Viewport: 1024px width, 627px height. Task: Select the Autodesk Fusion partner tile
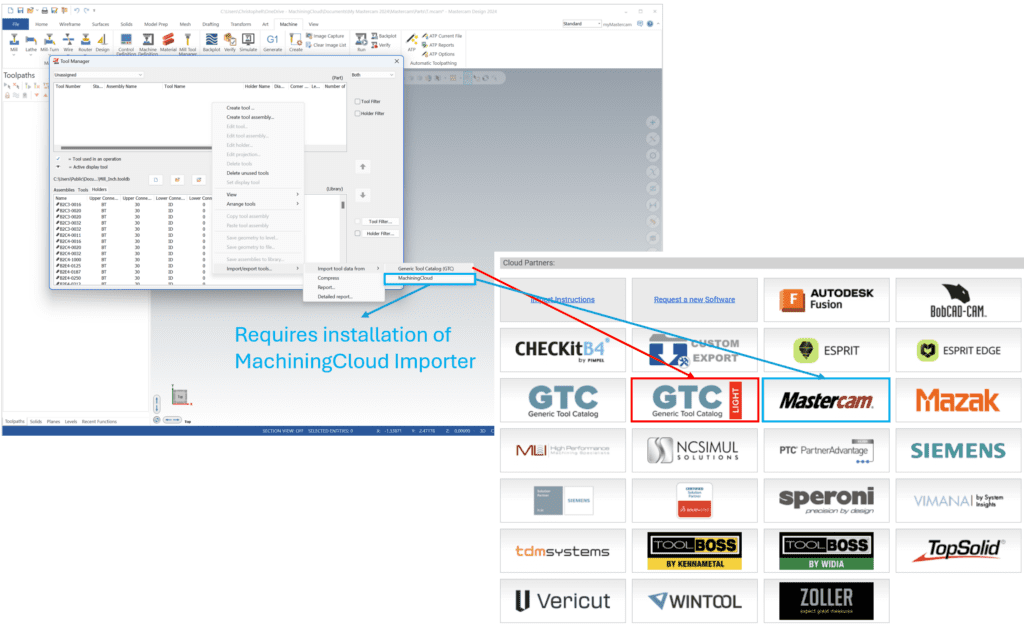pos(827,300)
